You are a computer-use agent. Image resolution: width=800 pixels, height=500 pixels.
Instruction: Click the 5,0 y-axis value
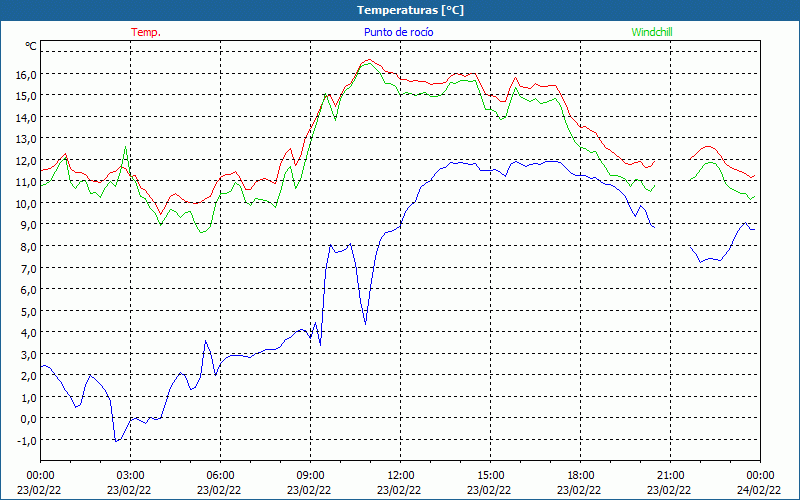coord(29,311)
